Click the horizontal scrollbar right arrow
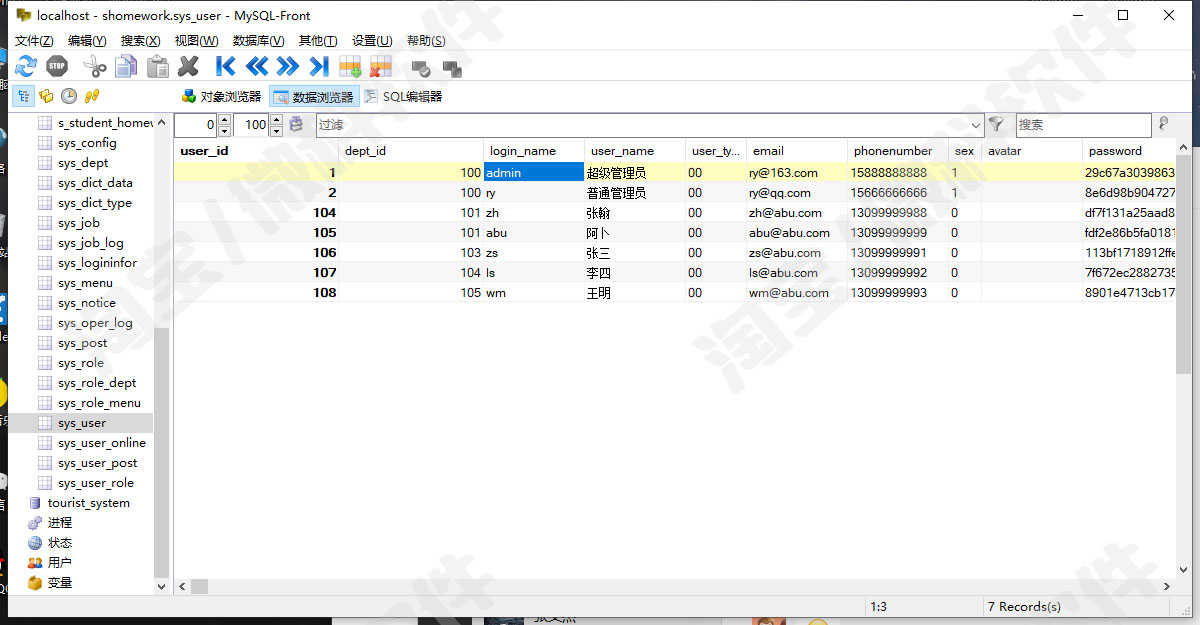 (1166, 587)
